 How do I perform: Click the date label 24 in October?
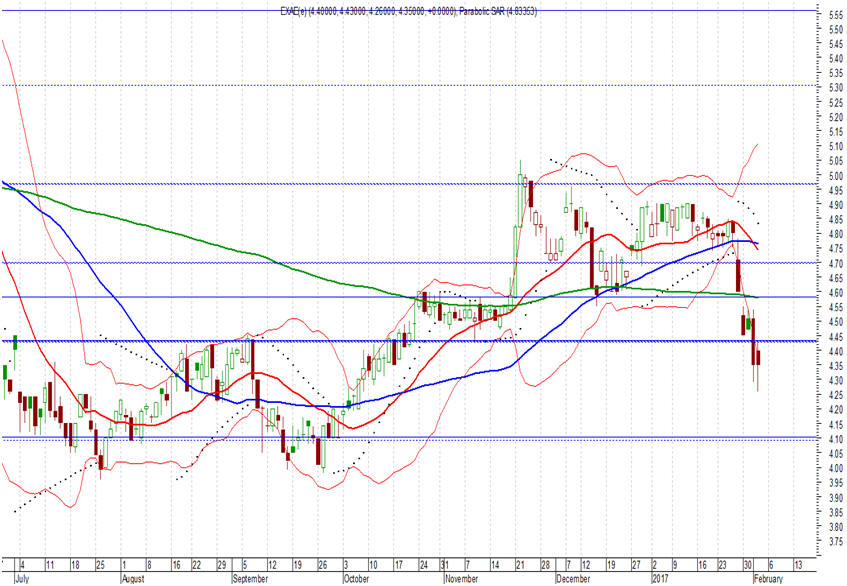click(424, 565)
